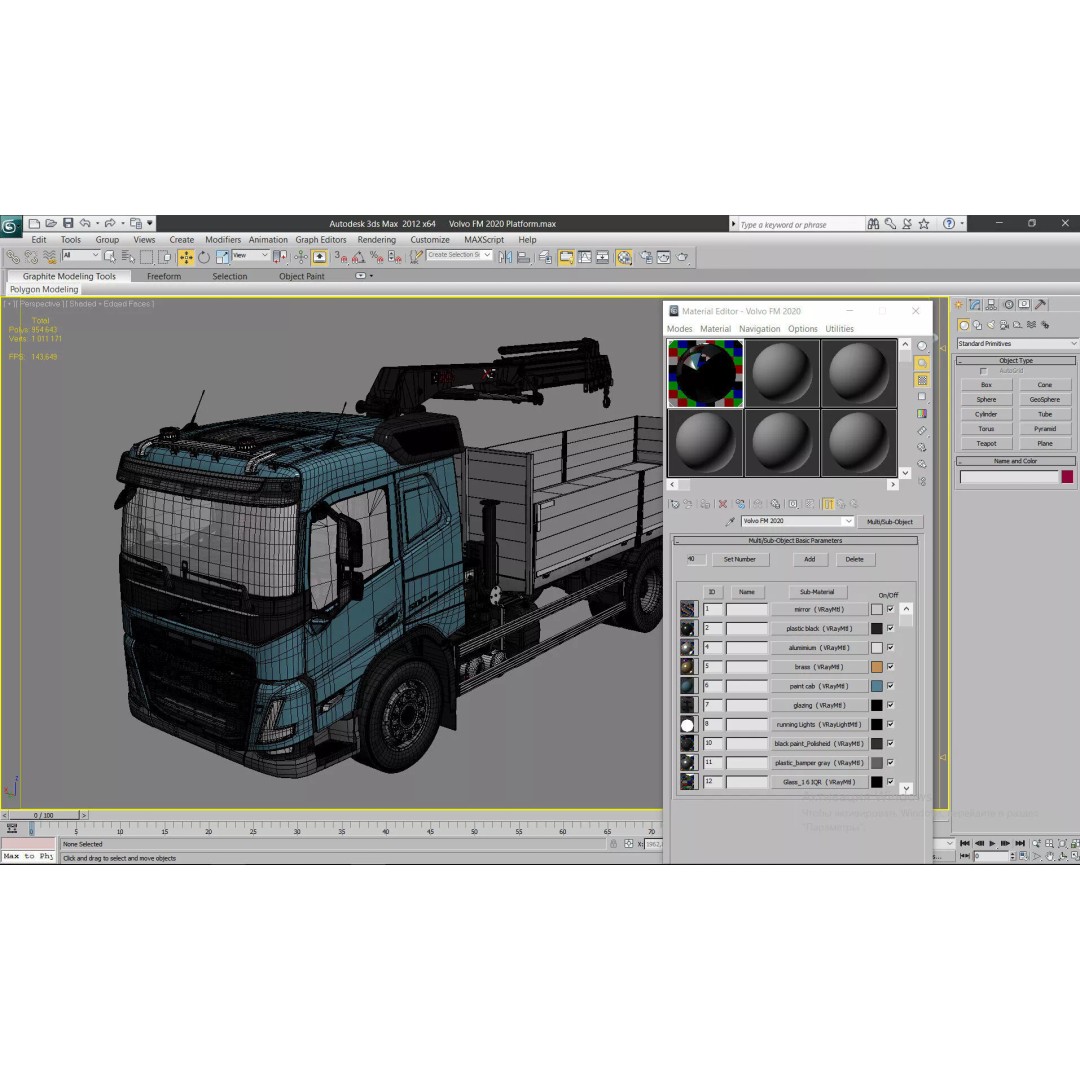Toggle On/Off checkbox for mirror sub-material
1080x1080 pixels.
[890, 609]
